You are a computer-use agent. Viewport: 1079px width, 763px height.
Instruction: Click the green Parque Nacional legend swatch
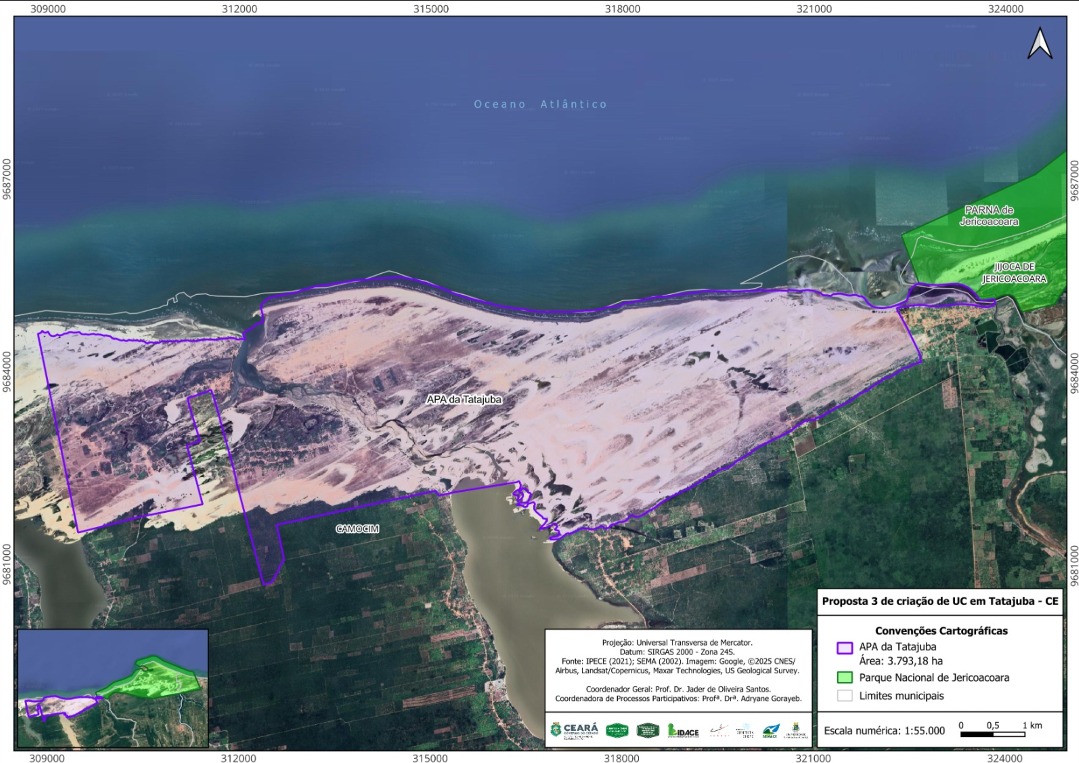(x=845, y=677)
